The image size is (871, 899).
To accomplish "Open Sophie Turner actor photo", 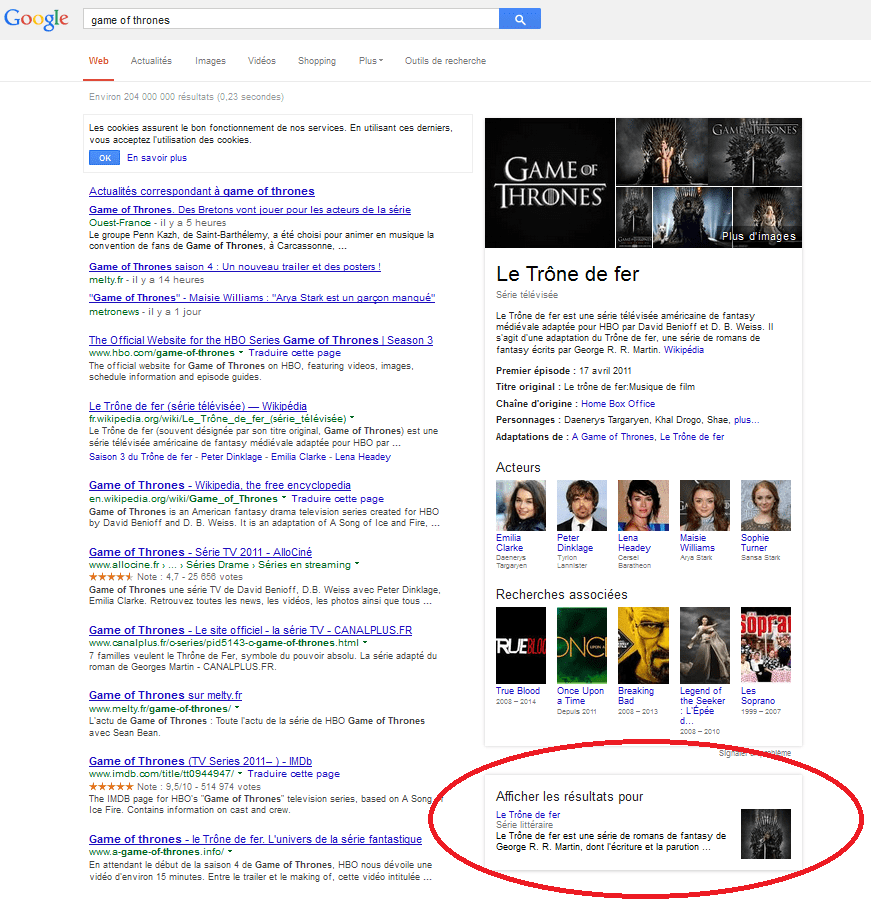I will click(x=765, y=505).
